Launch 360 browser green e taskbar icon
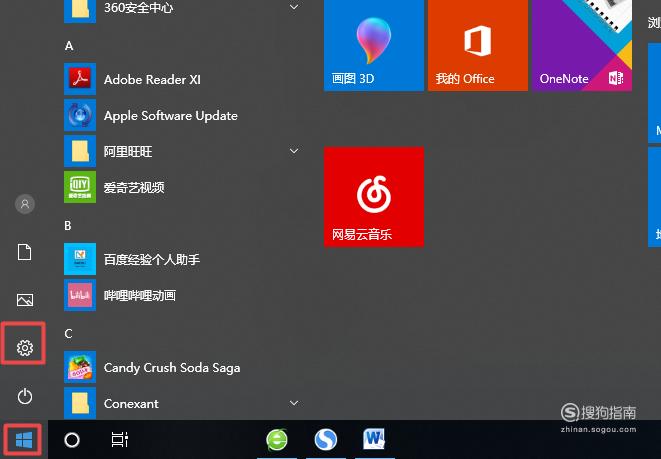Image resolution: width=661 pixels, height=459 pixels. [x=277, y=440]
